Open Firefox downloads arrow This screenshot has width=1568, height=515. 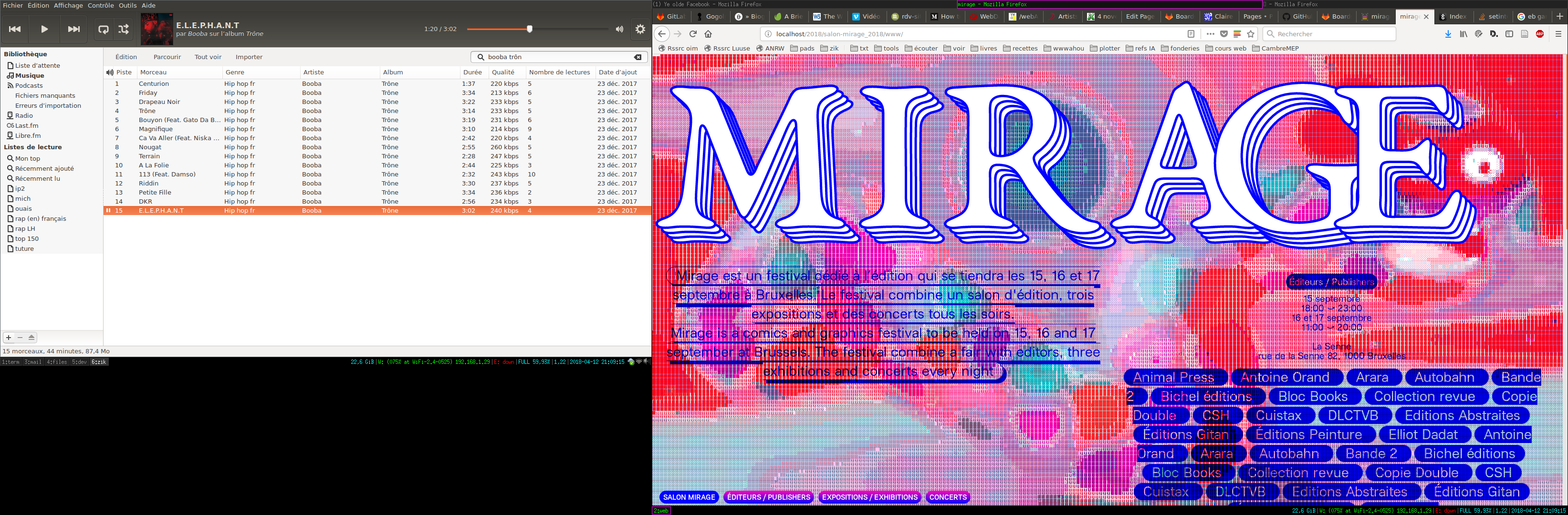click(1447, 34)
